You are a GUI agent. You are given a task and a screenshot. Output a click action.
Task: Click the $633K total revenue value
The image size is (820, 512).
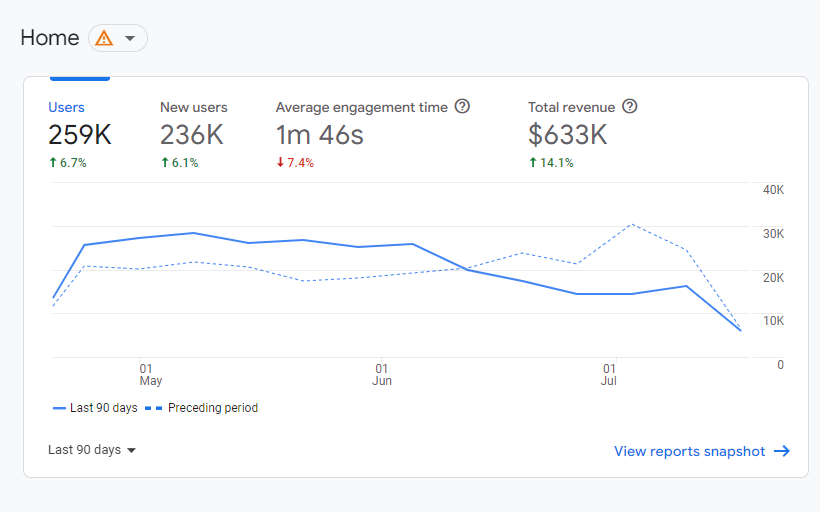[567, 135]
